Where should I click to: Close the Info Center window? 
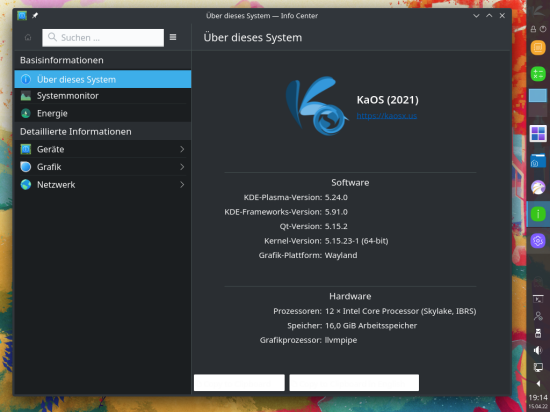tap(502, 16)
